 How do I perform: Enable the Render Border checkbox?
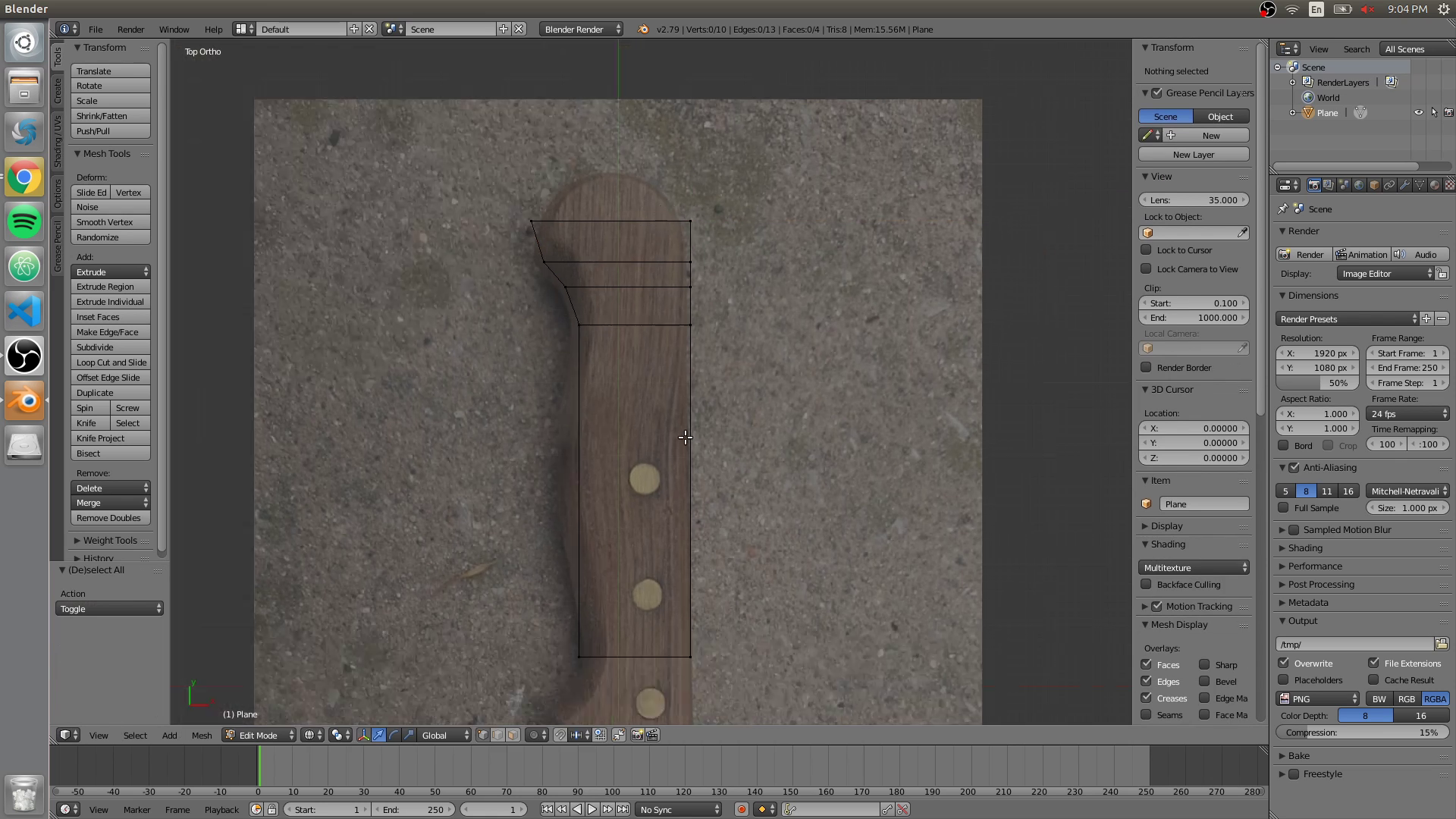1147,367
